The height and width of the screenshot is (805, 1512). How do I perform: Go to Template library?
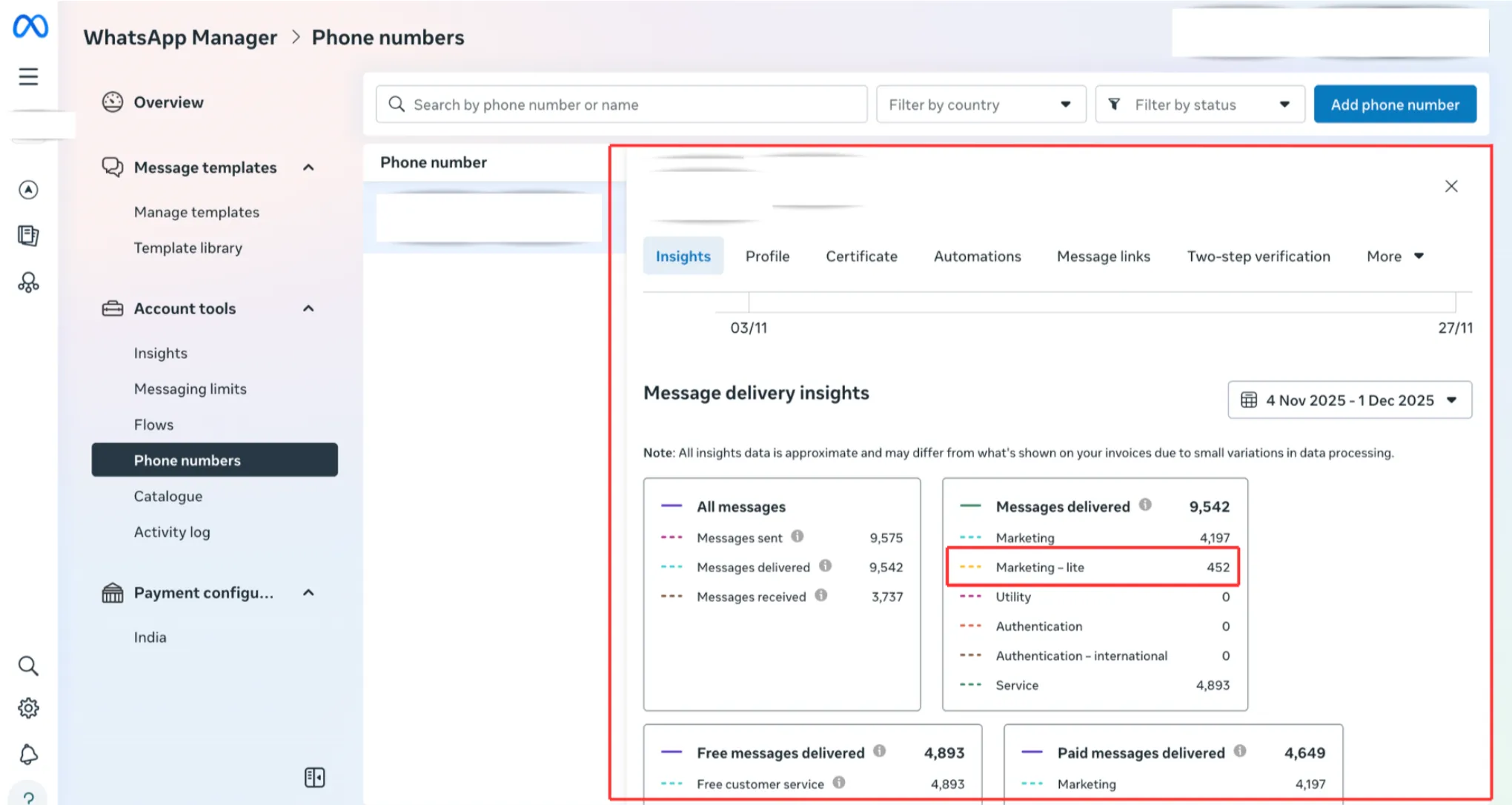pos(188,248)
